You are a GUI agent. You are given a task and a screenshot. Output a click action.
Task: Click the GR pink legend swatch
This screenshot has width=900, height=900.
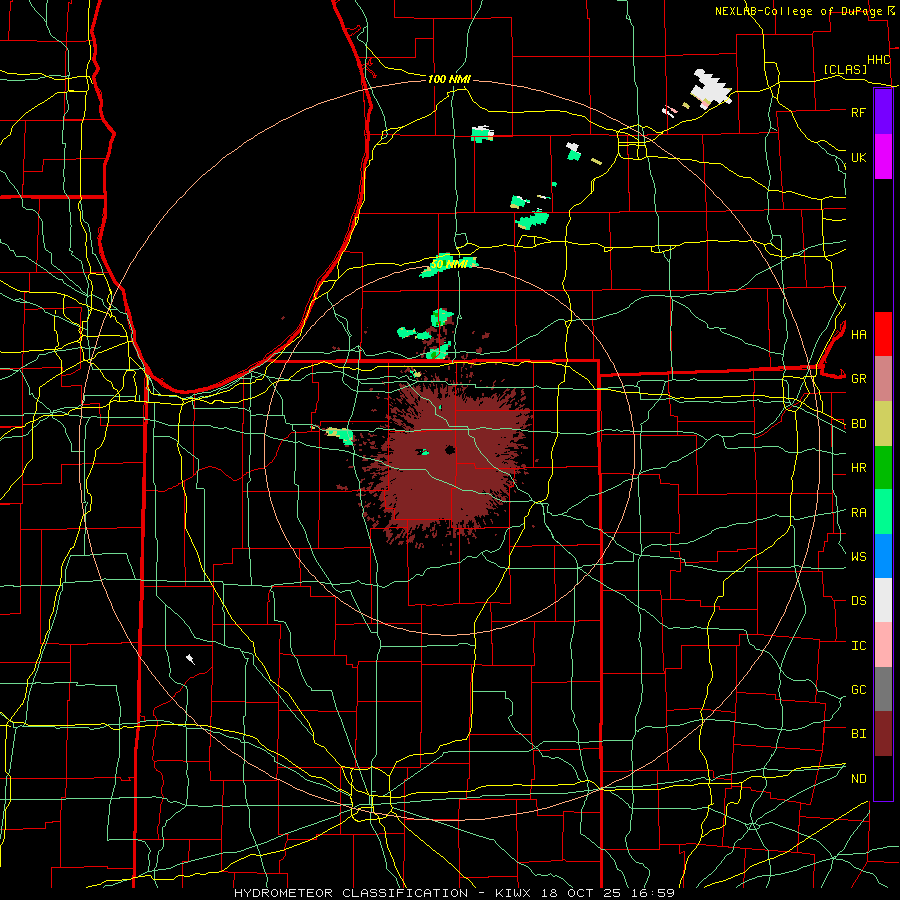(883, 379)
